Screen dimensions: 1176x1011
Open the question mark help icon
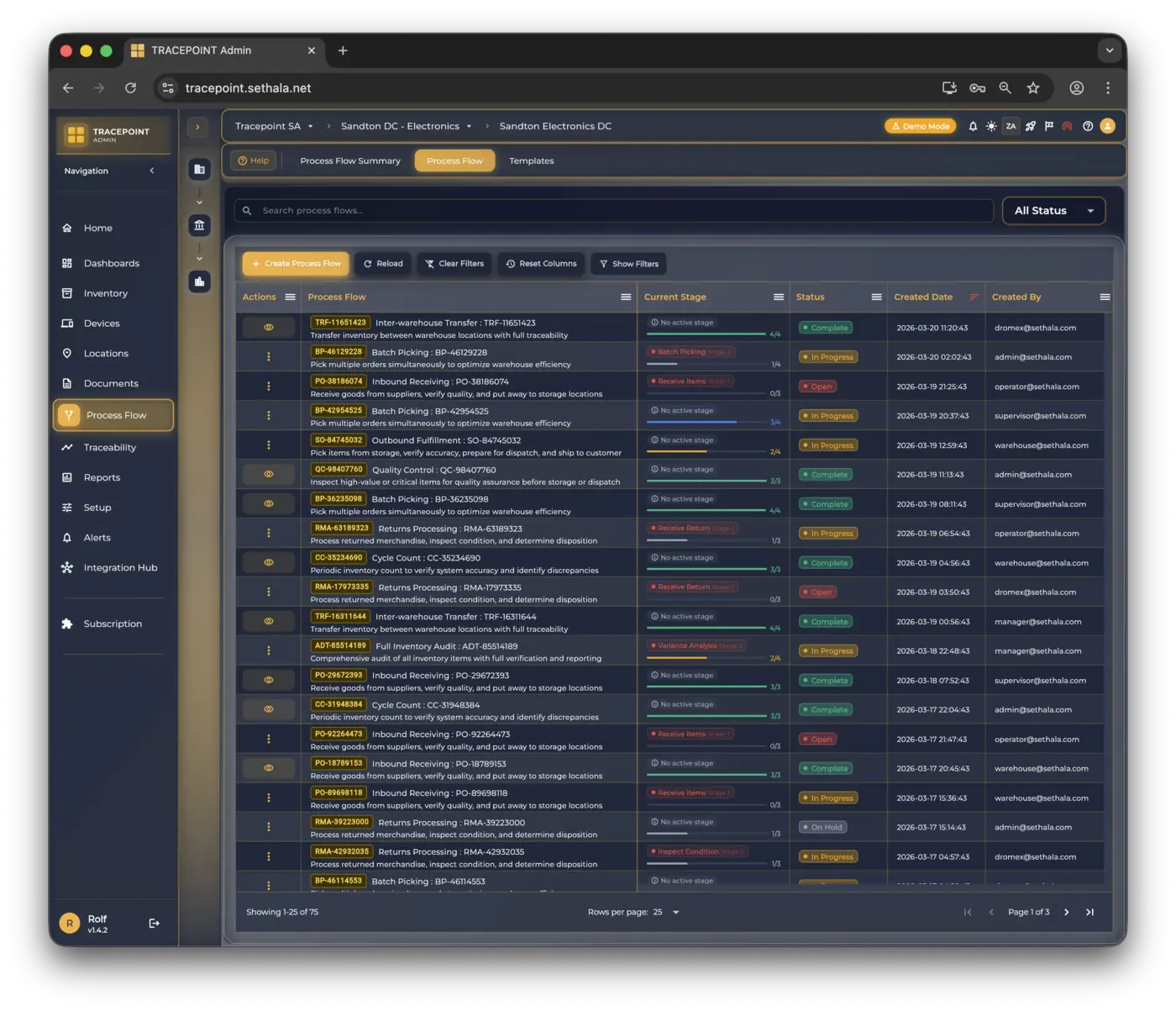point(1088,126)
